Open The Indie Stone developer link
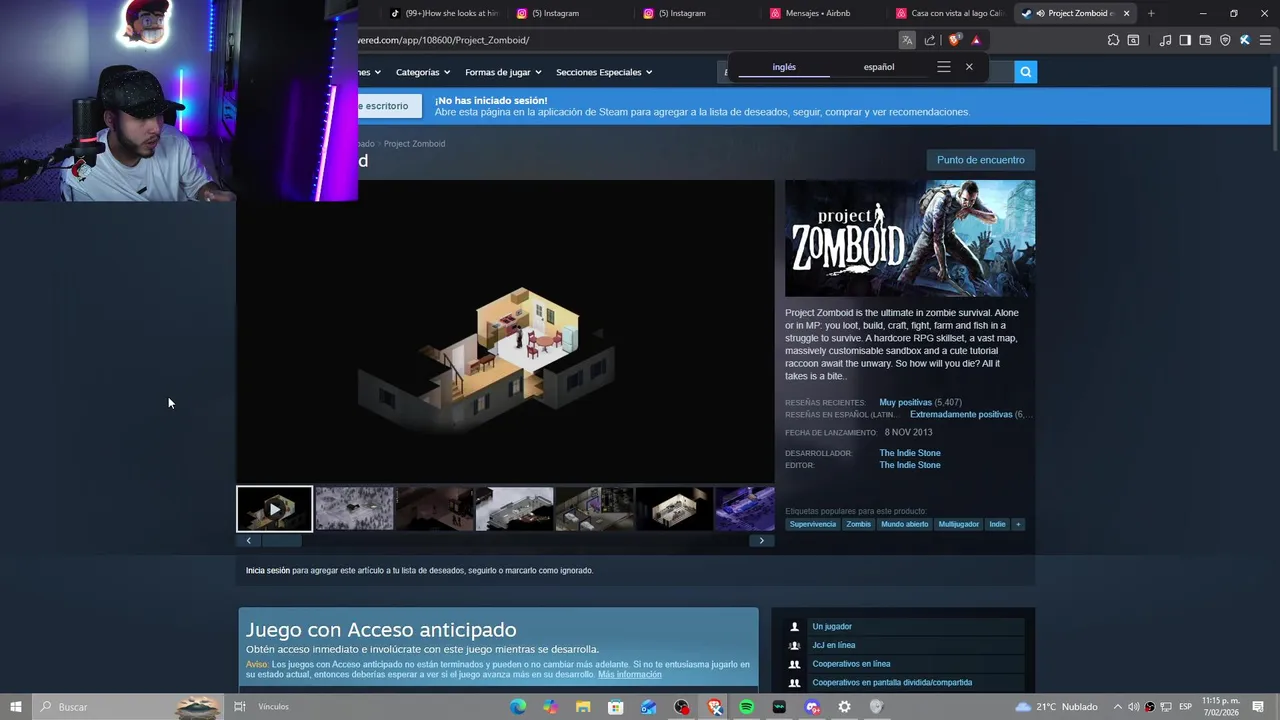Viewport: 1280px width, 720px height. click(x=910, y=453)
